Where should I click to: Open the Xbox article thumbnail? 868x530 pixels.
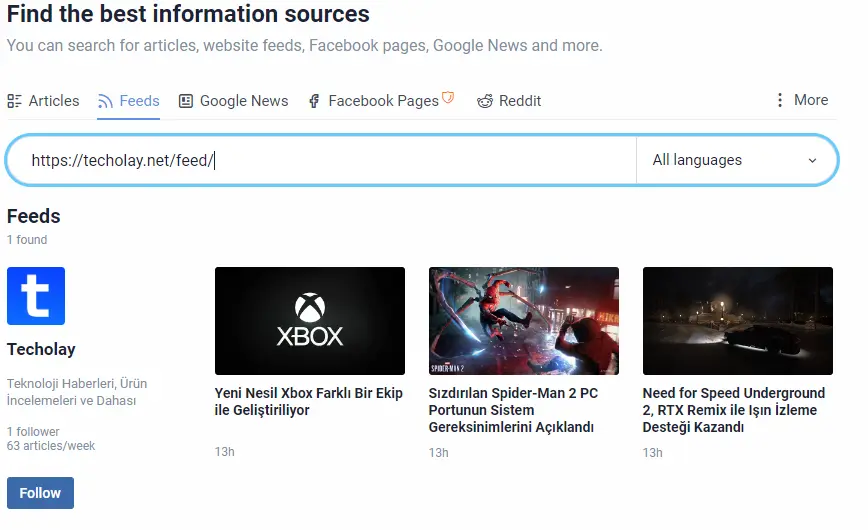pos(310,321)
